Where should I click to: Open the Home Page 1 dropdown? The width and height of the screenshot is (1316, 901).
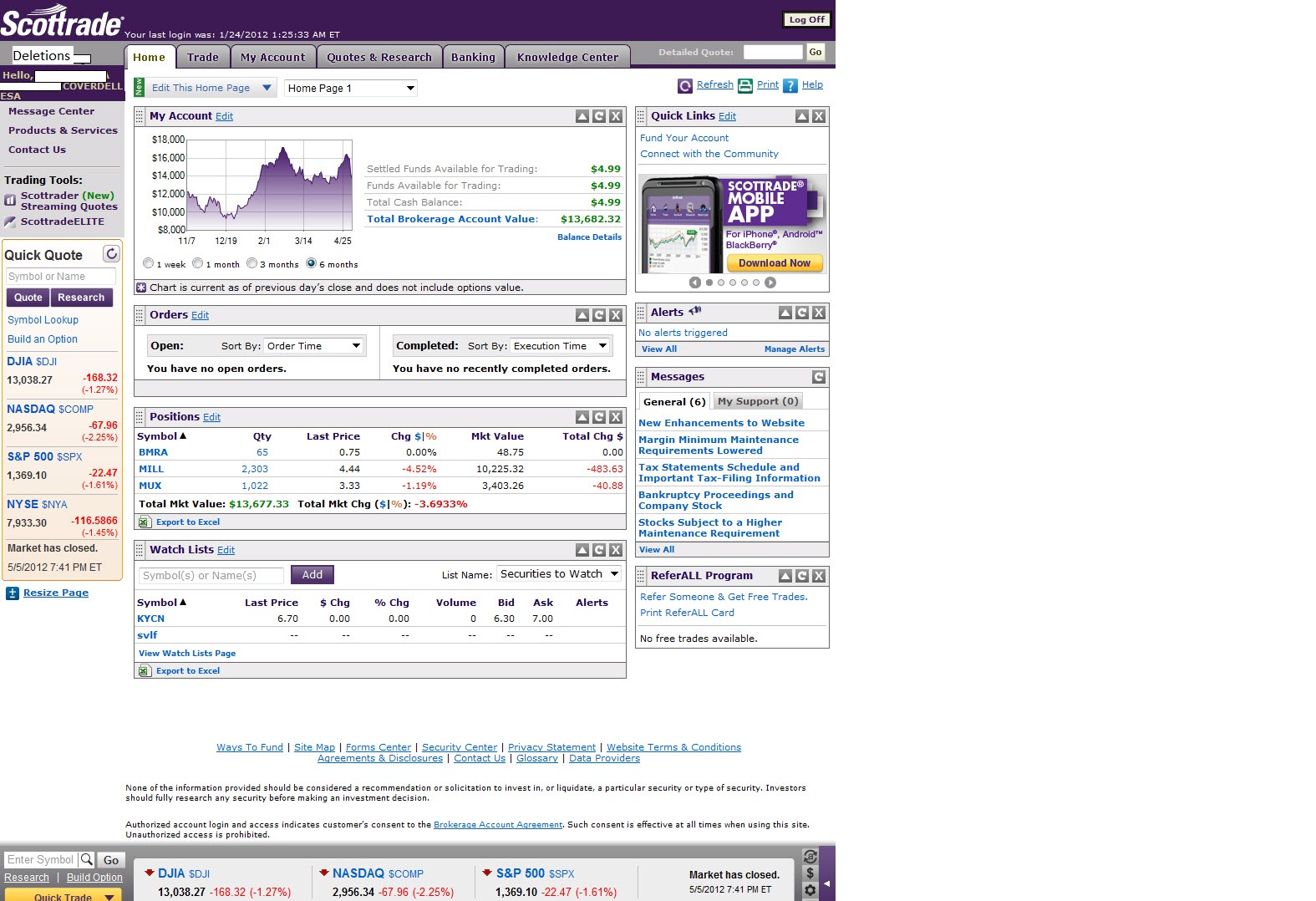[351, 88]
